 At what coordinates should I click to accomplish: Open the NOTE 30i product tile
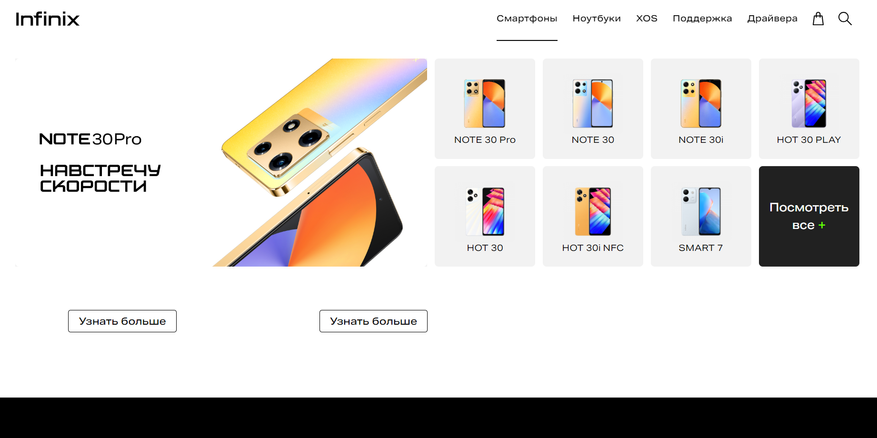[x=701, y=109]
